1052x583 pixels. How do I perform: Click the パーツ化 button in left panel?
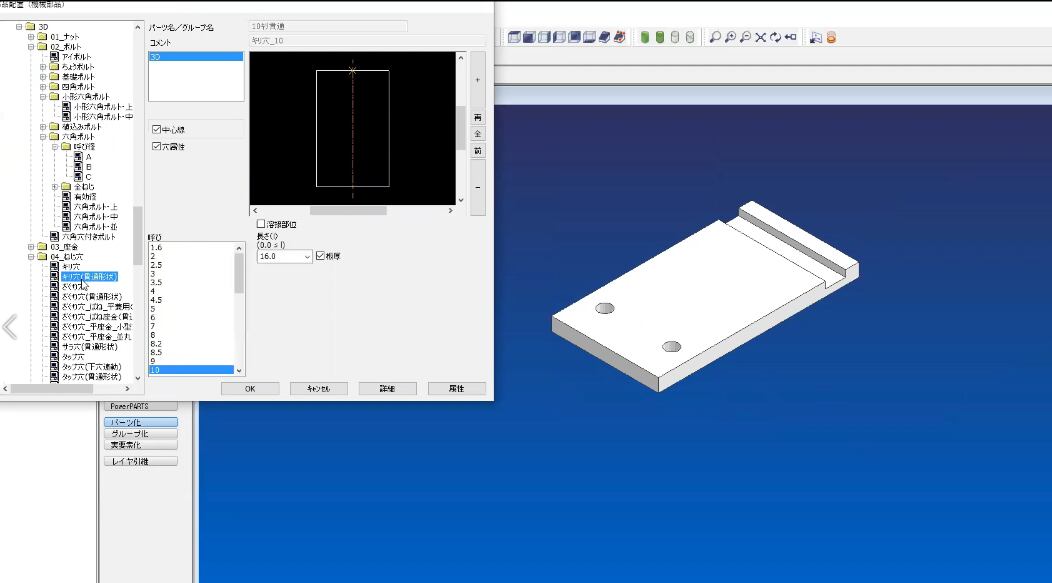140,422
